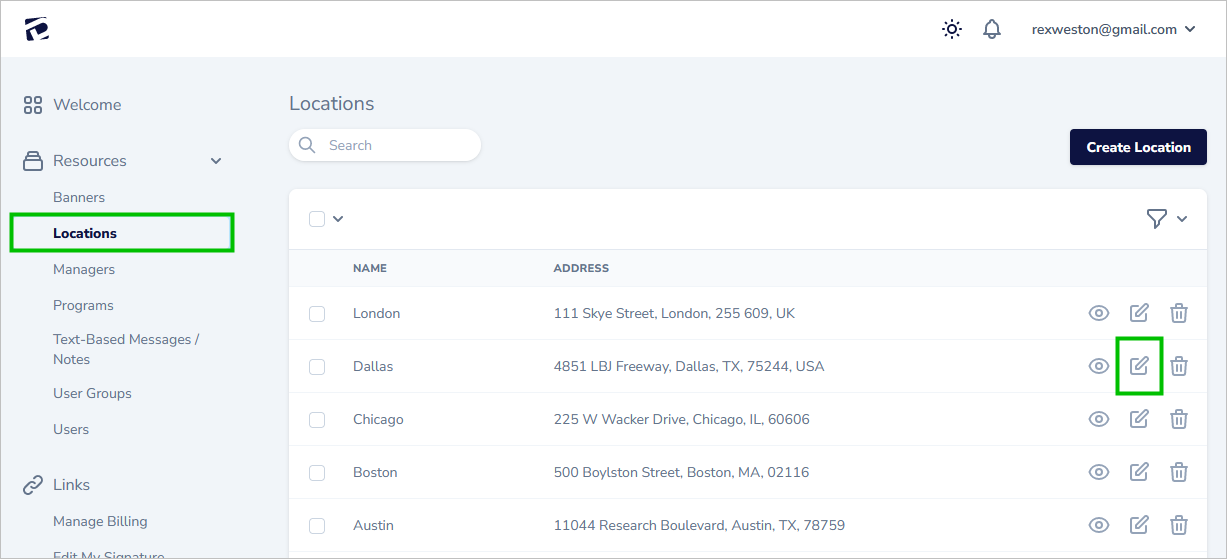Go to the Welcome page

point(72,105)
